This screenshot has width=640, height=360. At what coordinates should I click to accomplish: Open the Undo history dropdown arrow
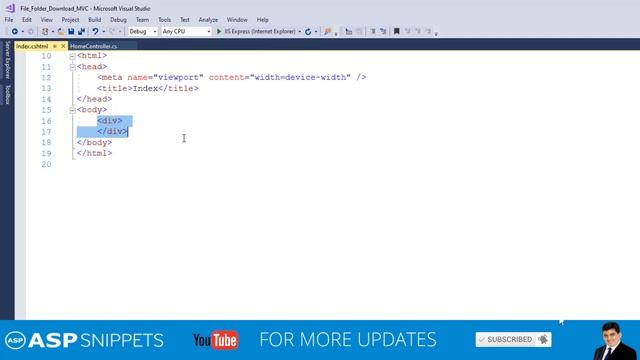pos(104,31)
